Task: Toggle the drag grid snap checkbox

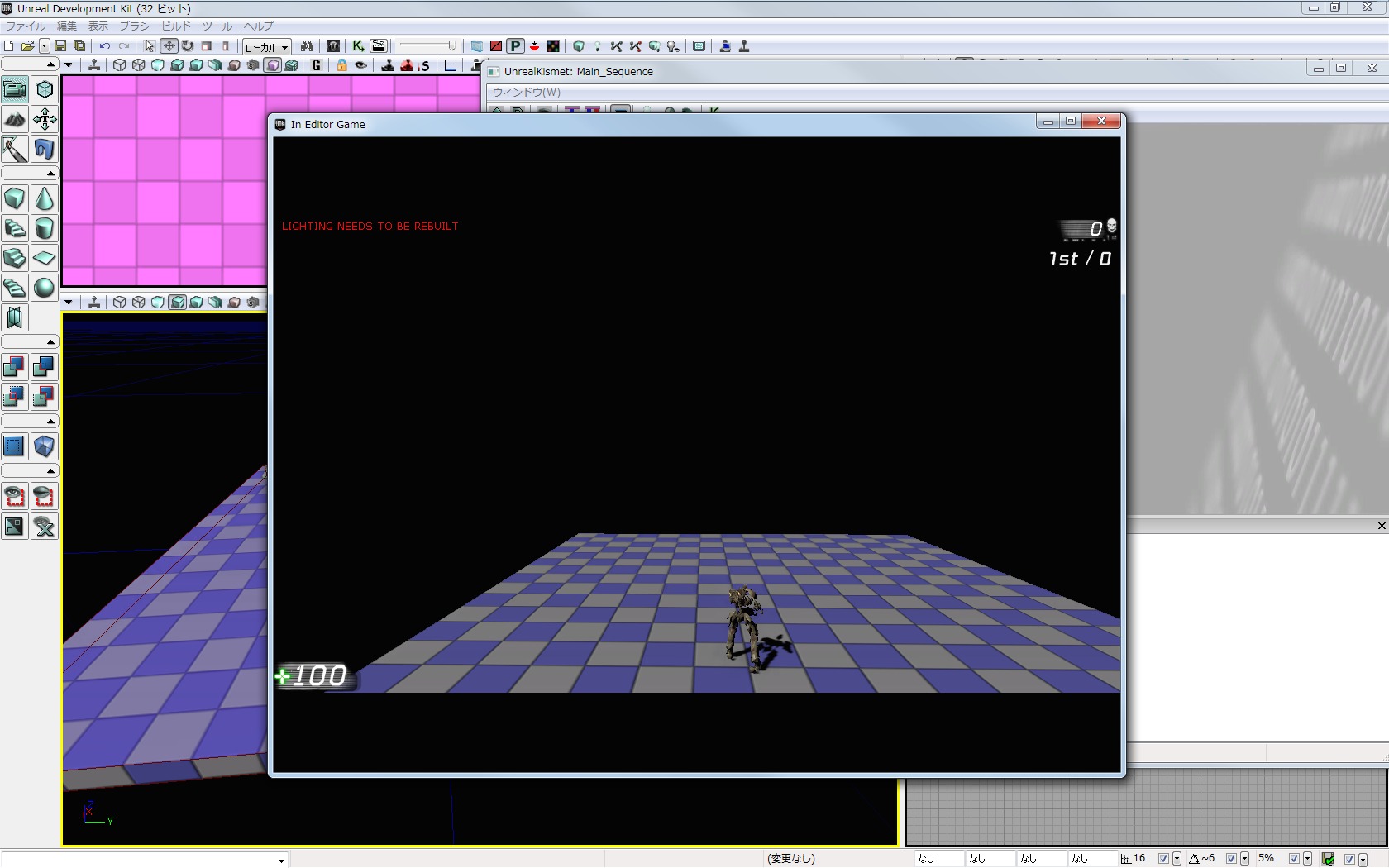Action: (x=1163, y=859)
